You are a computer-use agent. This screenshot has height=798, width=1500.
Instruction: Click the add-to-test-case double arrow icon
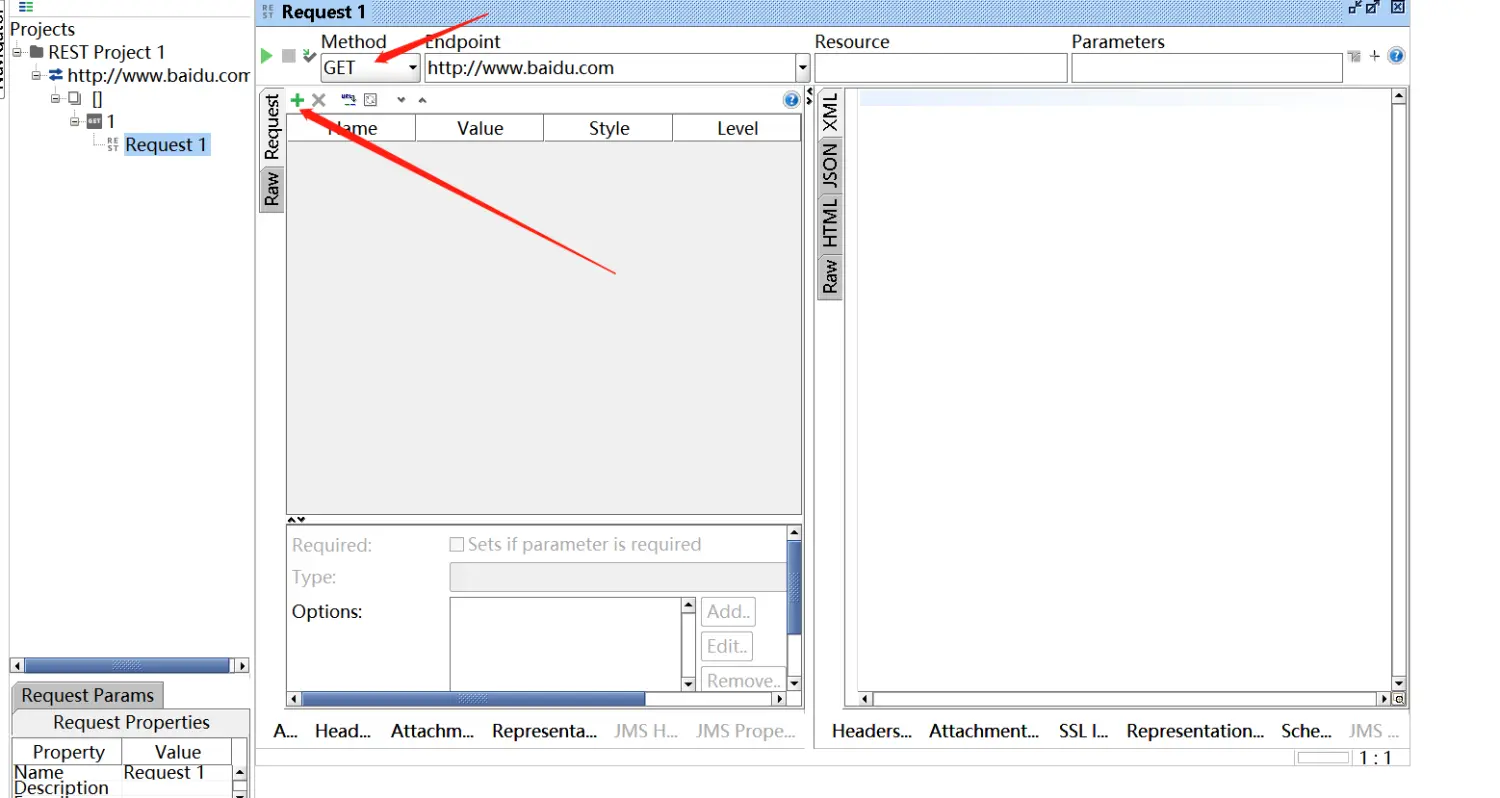[x=309, y=56]
